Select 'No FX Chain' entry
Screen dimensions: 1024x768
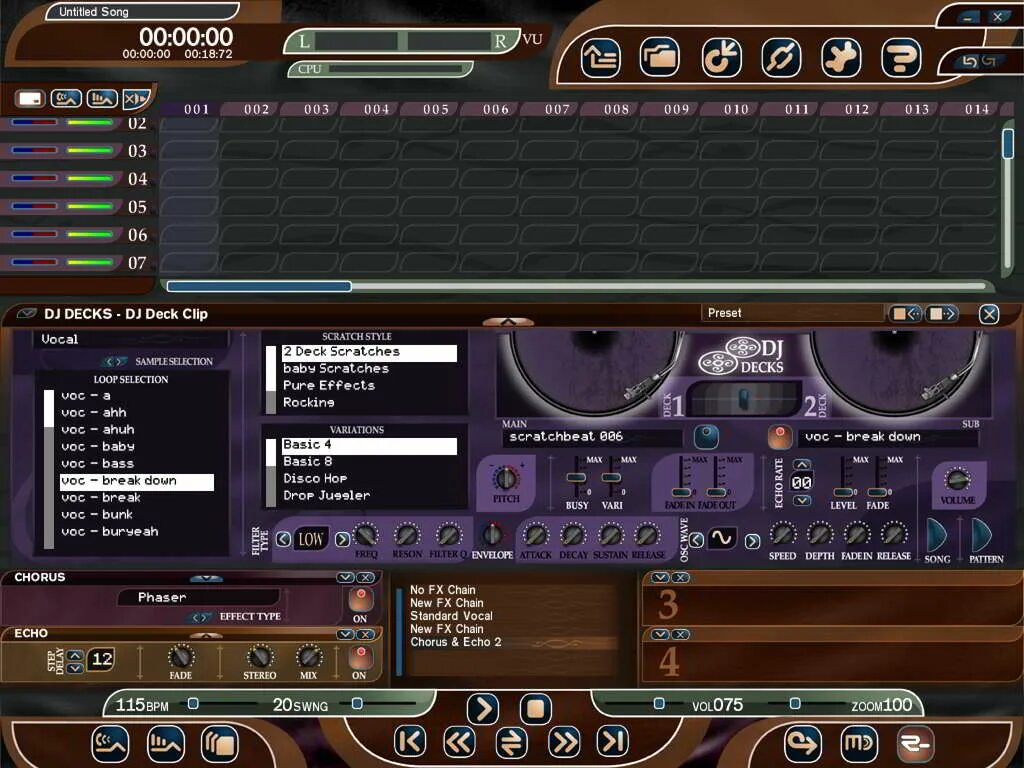pos(442,590)
